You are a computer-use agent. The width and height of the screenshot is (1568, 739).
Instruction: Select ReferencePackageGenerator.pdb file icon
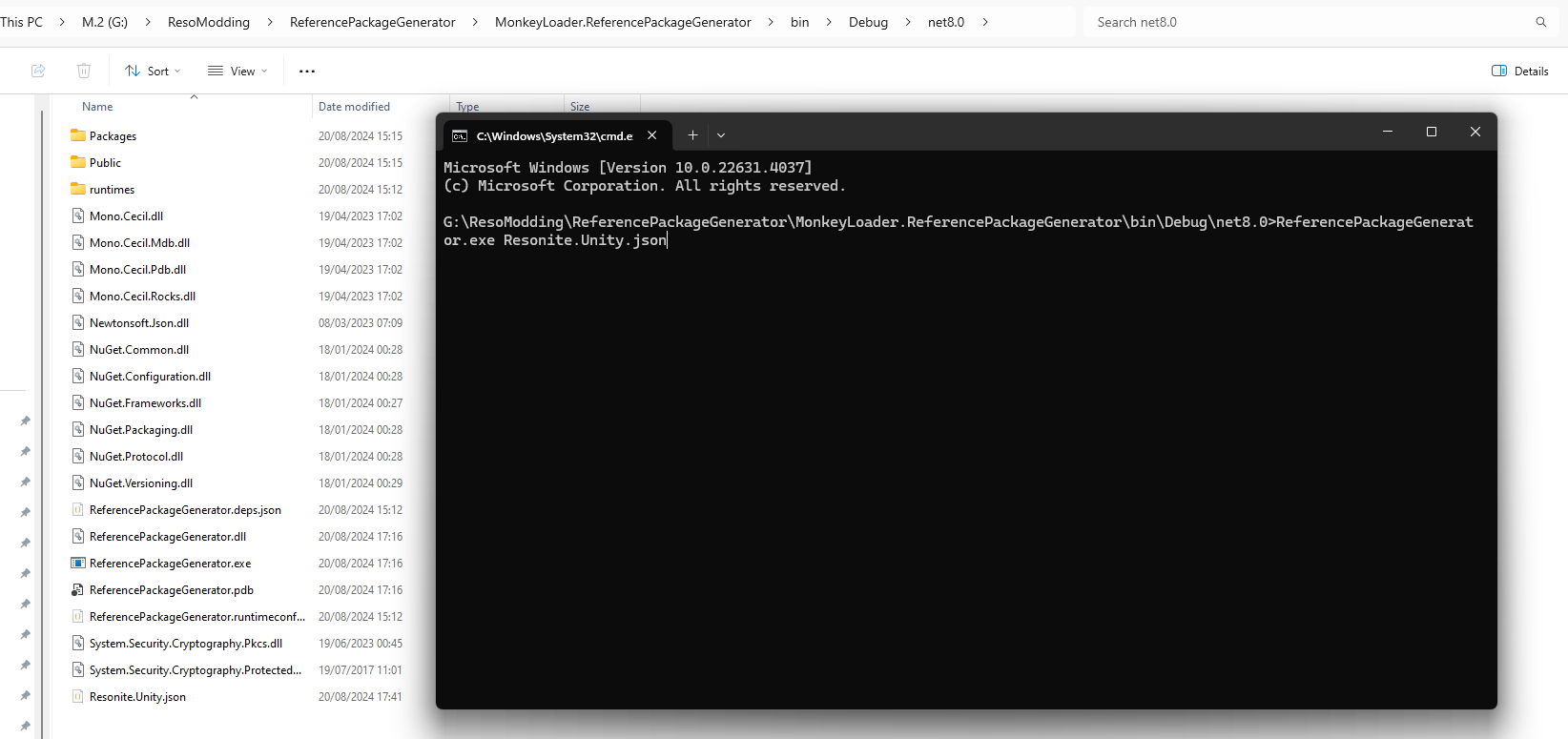point(78,589)
